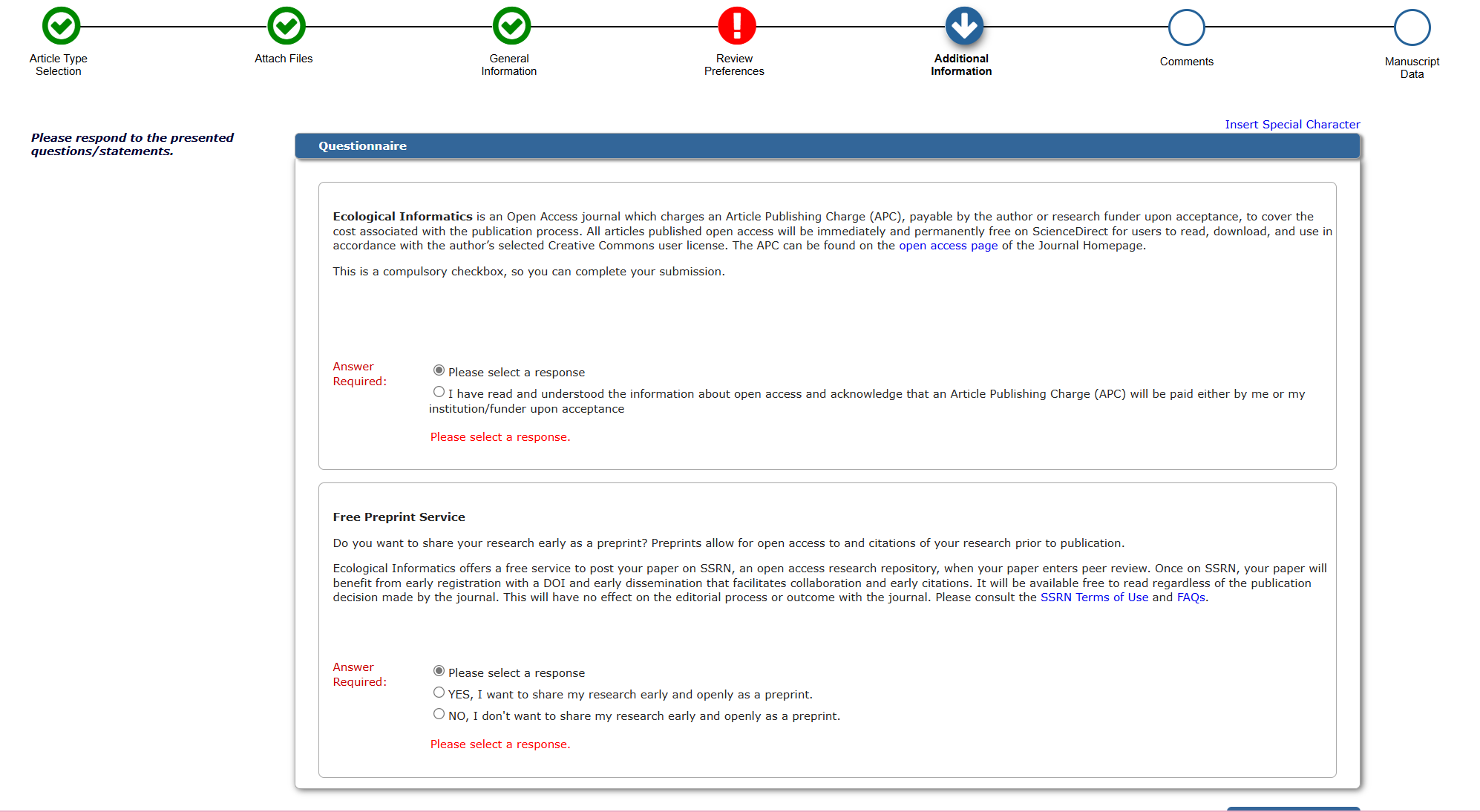The height and width of the screenshot is (812, 1480).
Task: Click the empty Comments step circle
Action: point(1186,28)
